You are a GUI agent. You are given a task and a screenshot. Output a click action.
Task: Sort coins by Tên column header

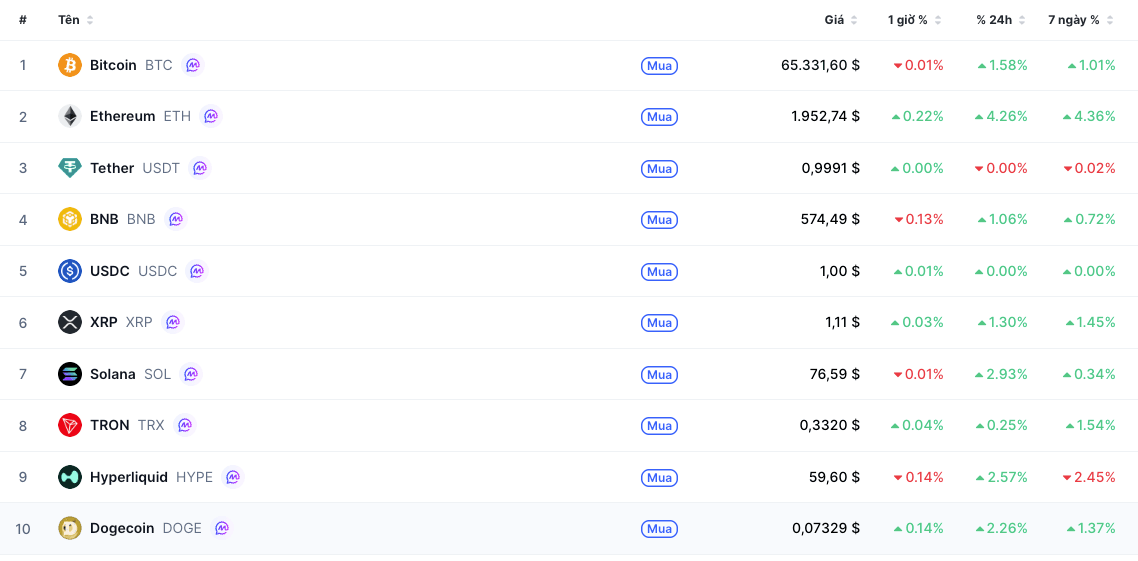pyautogui.click(x=75, y=20)
